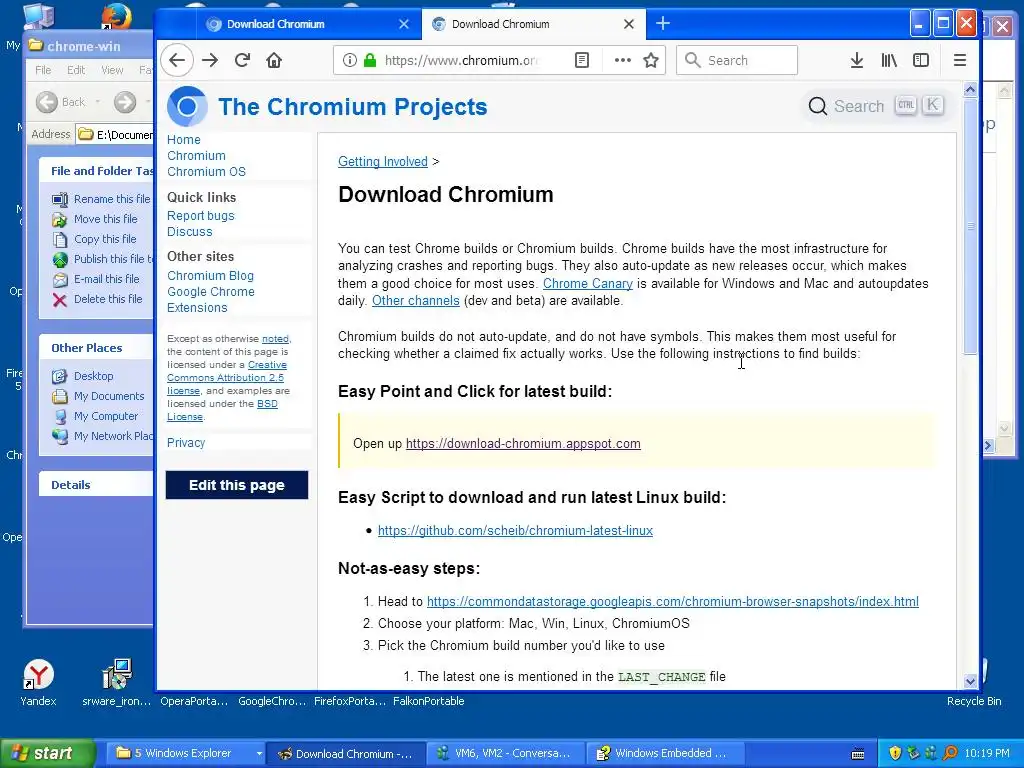Screen dimensions: 1024x768
Task: Click the page scrollbar up arrow
Action: (970, 89)
